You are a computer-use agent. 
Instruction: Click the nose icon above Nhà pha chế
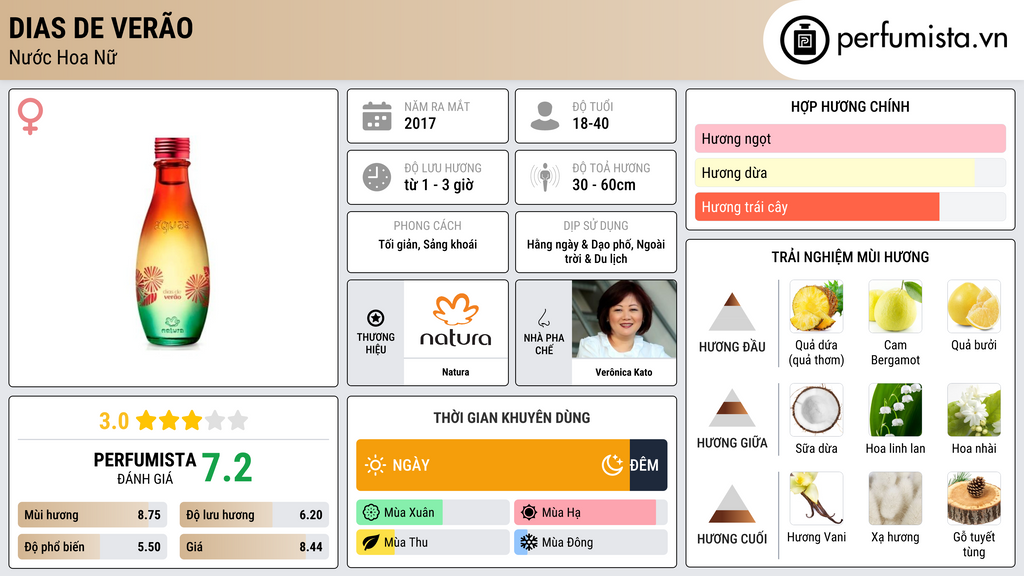[543, 318]
